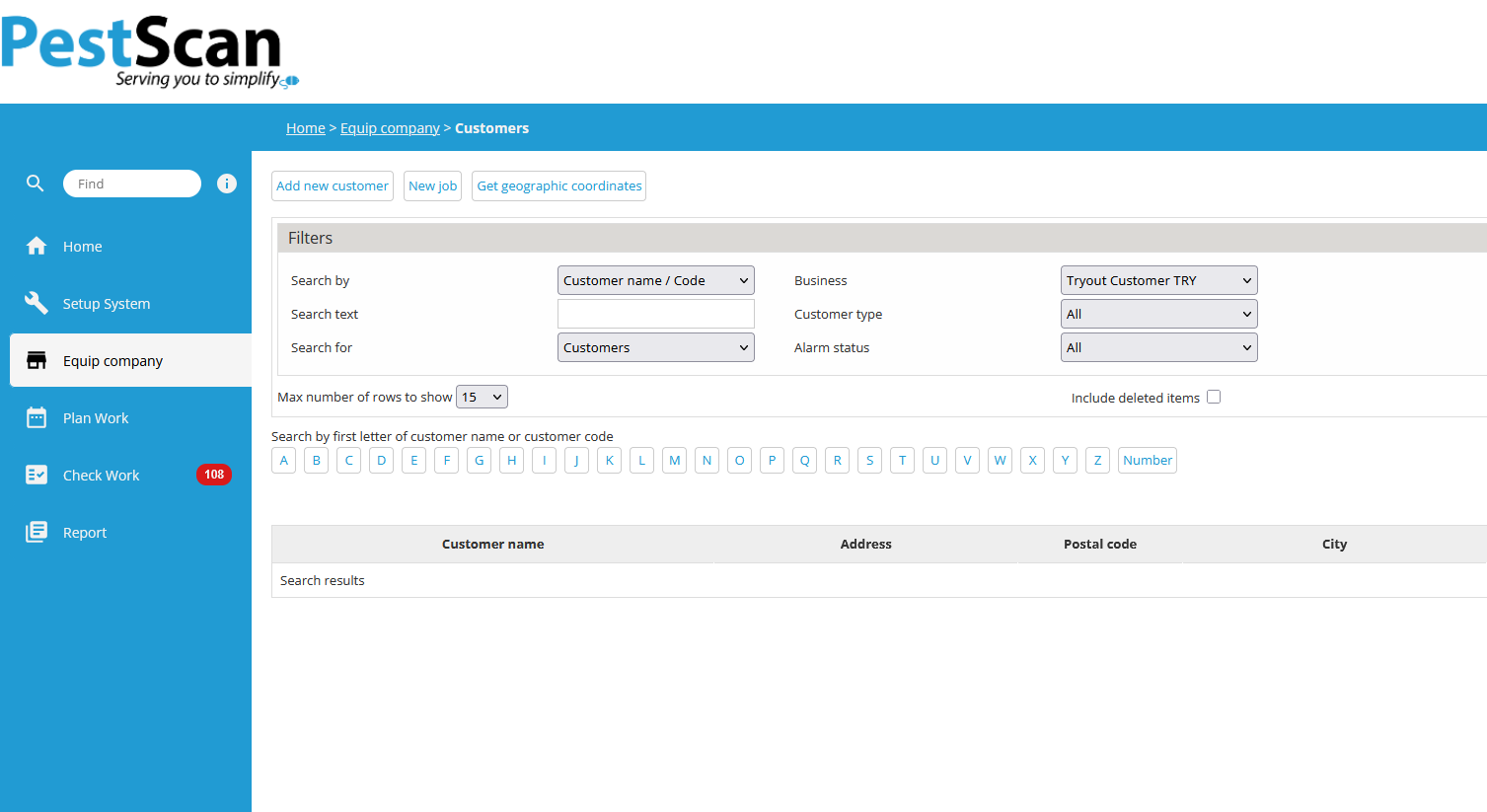Filter customers by letter O
This screenshot has height=812, width=1487.
[x=740, y=460]
